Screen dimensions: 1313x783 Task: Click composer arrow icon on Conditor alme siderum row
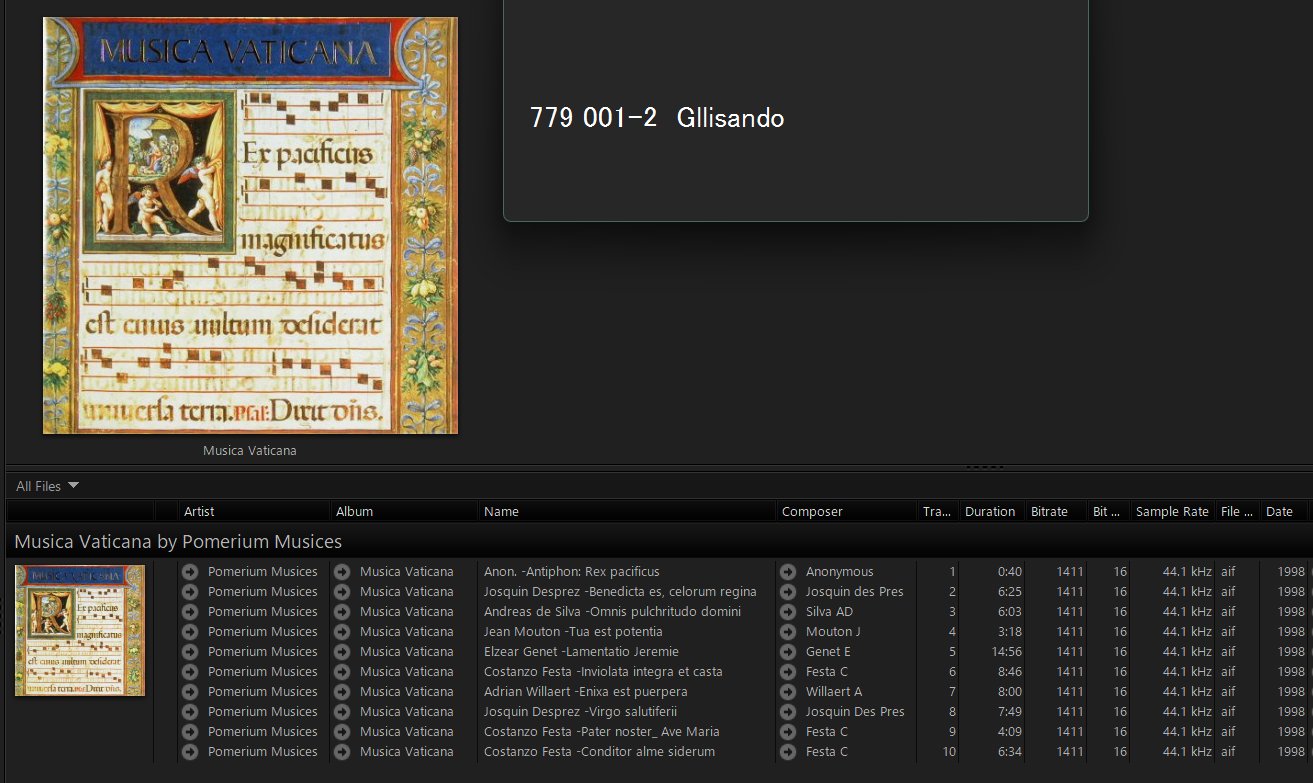788,752
